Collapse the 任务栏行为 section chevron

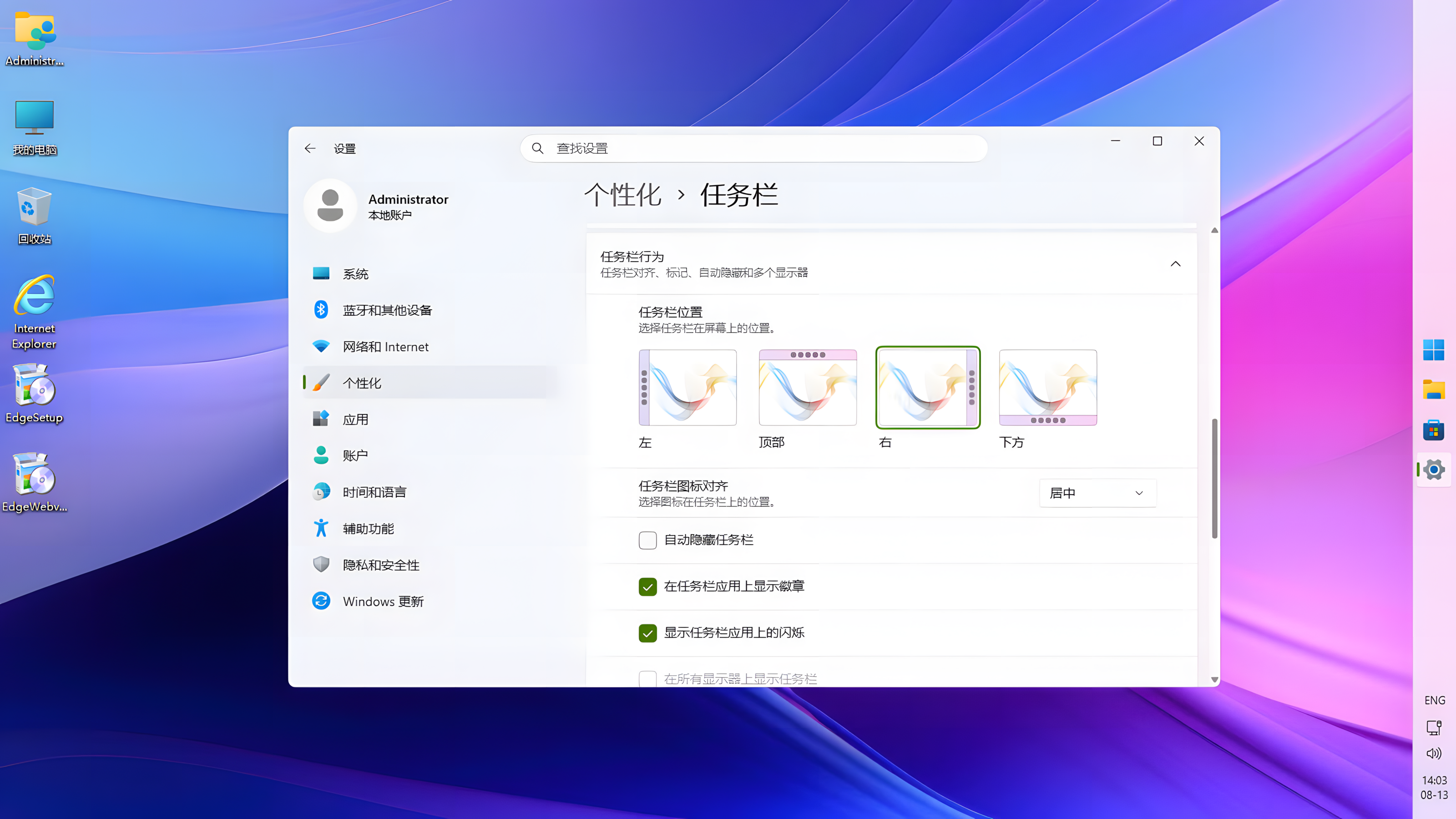click(1176, 264)
